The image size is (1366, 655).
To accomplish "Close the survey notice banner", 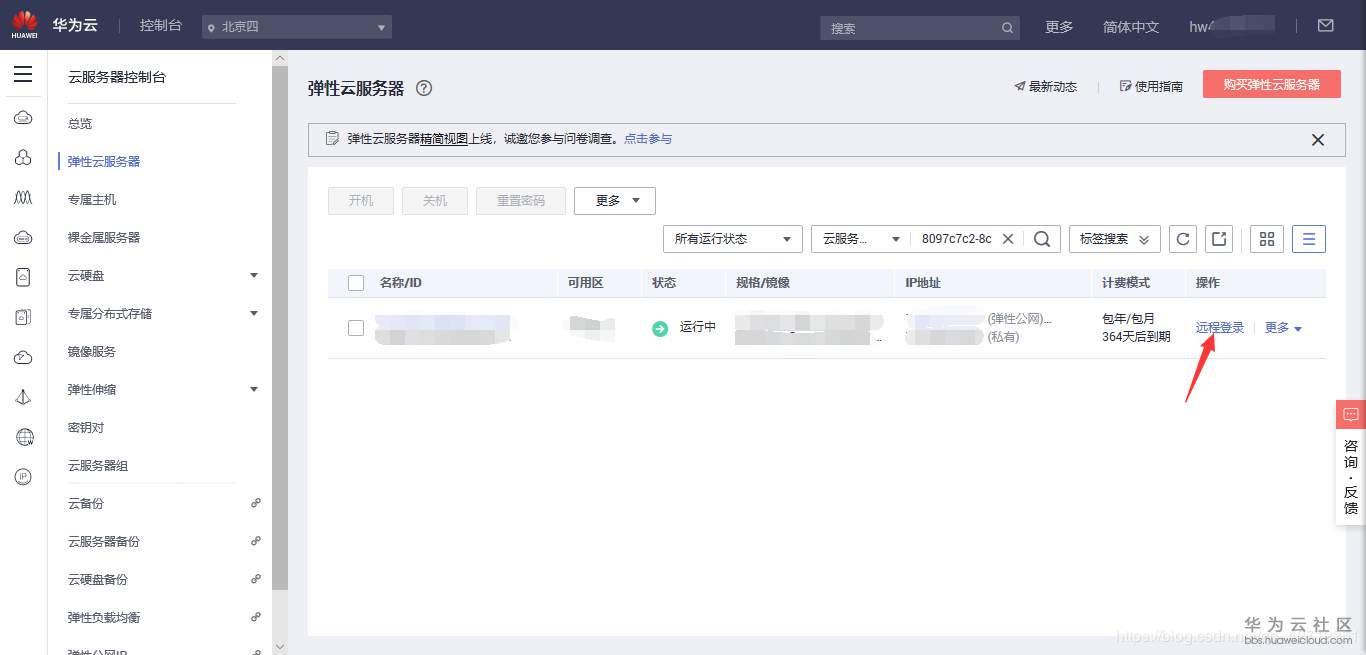I will pos(1318,140).
